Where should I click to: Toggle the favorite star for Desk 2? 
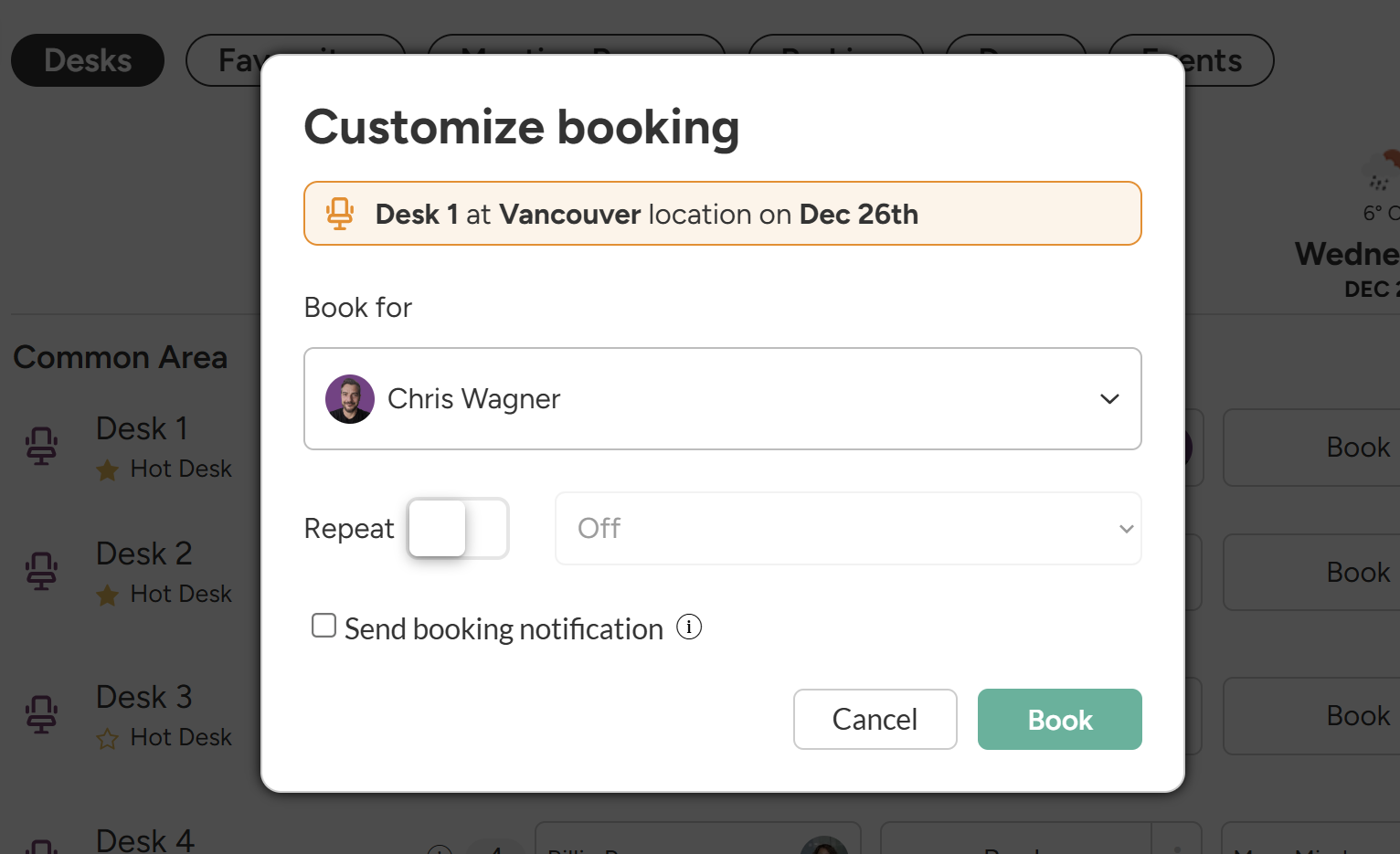pyautogui.click(x=108, y=596)
